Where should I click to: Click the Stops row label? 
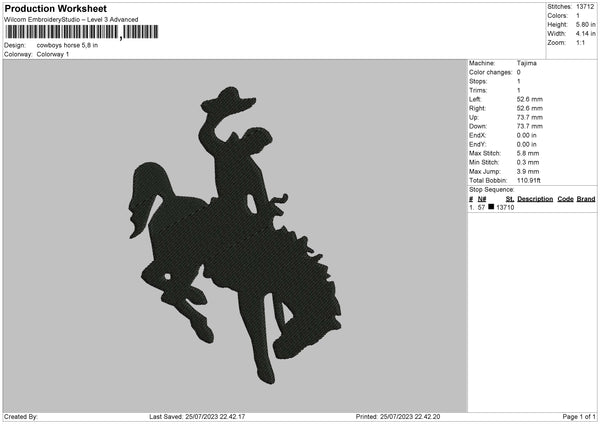[478, 82]
